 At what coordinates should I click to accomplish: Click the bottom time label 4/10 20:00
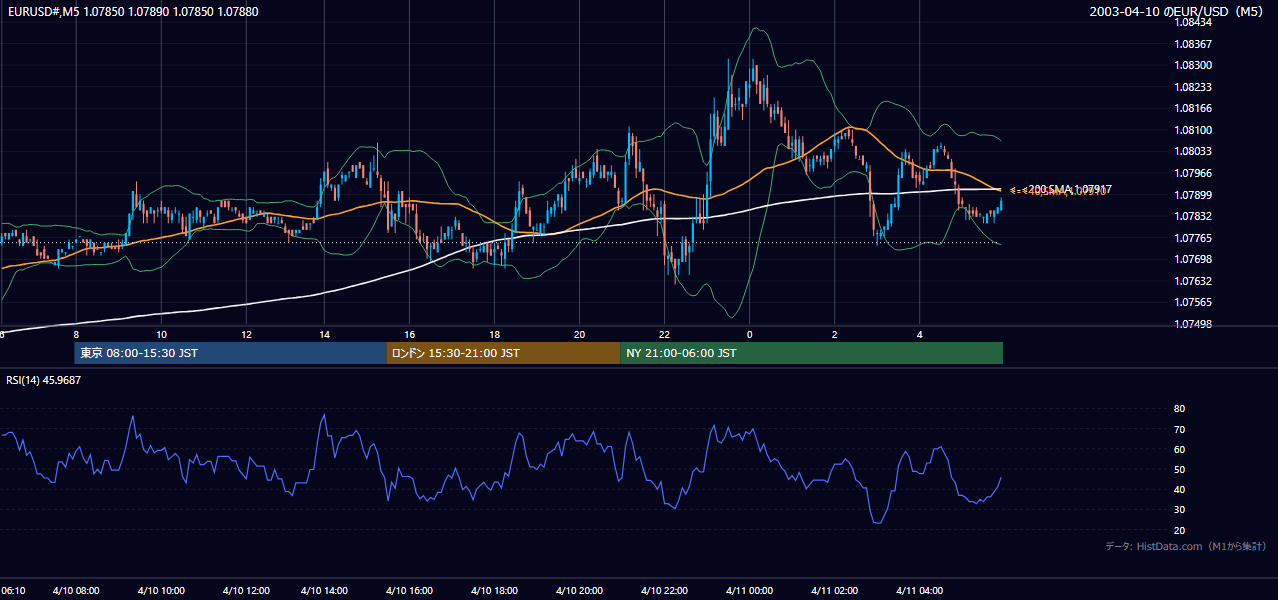(x=578, y=591)
